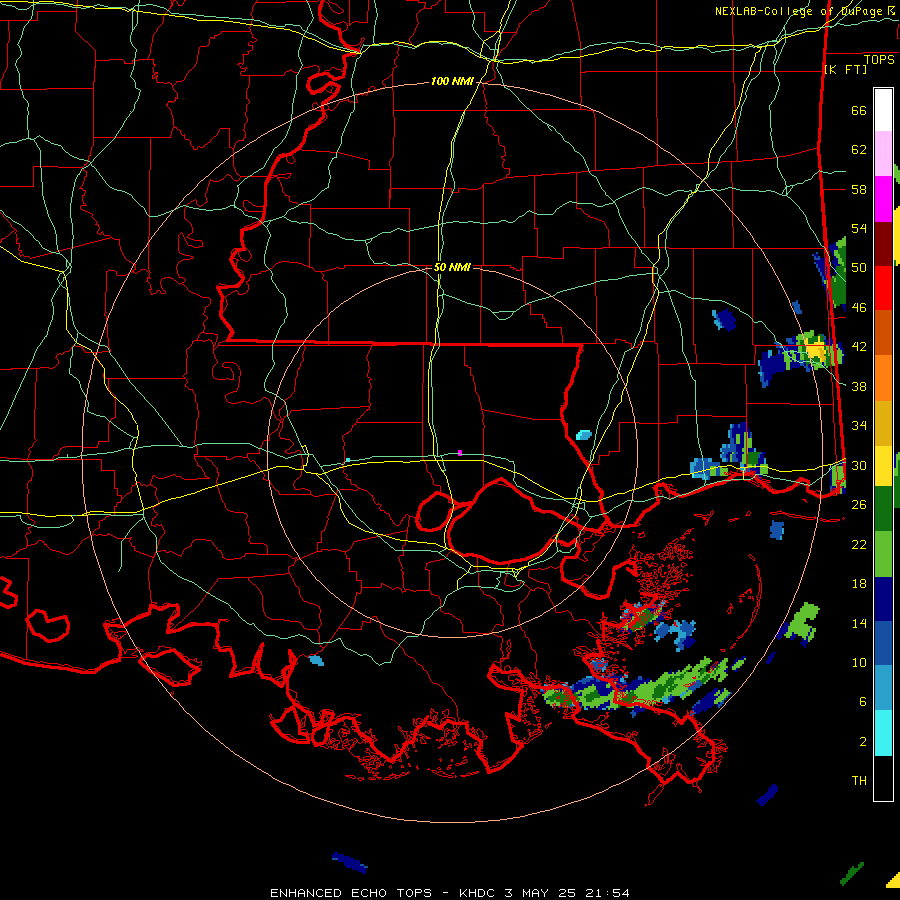Click the isolated navy echo at bottom of map
900x900 pixels.
[350, 862]
